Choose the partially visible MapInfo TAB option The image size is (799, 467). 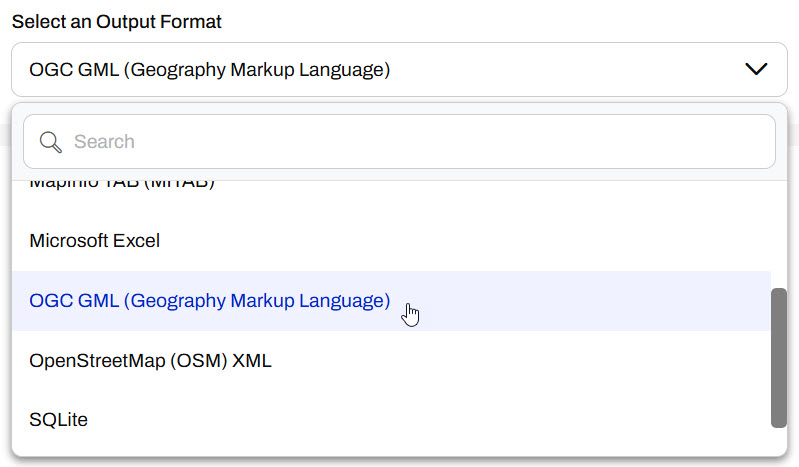click(x=122, y=186)
